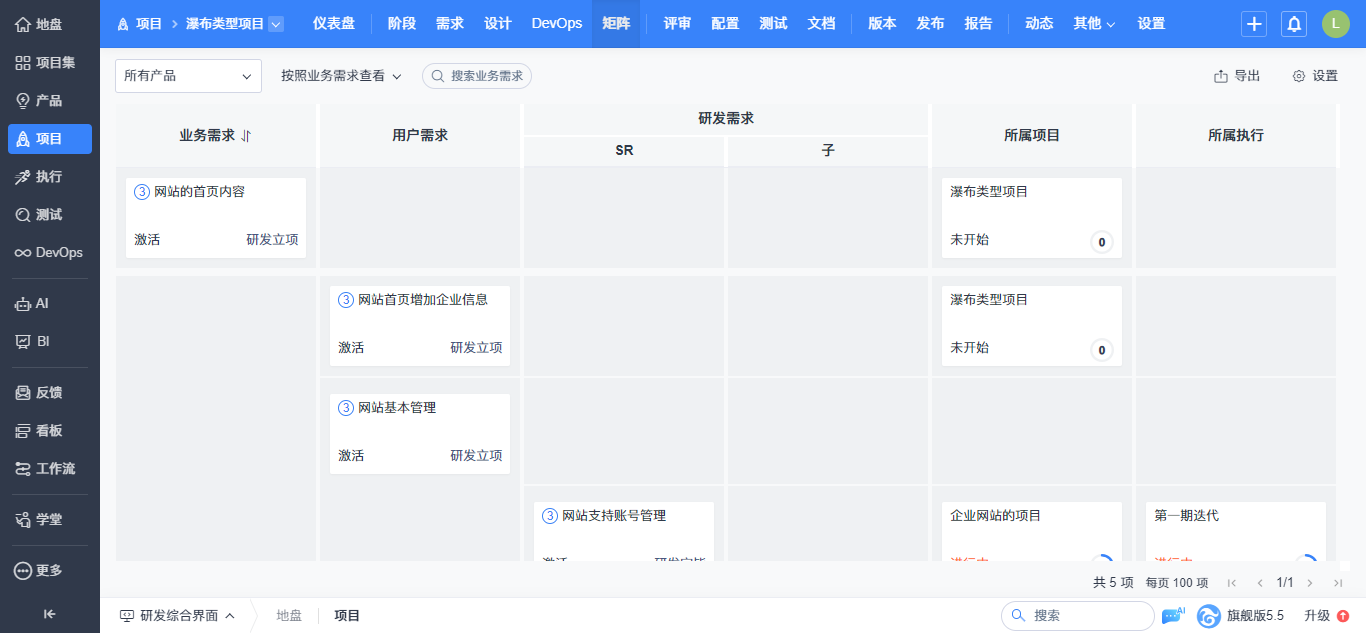The width and height of the screenshot is (1366, 633).
Task: Open 看板 in the sidebar
Action: pos(50,430)
